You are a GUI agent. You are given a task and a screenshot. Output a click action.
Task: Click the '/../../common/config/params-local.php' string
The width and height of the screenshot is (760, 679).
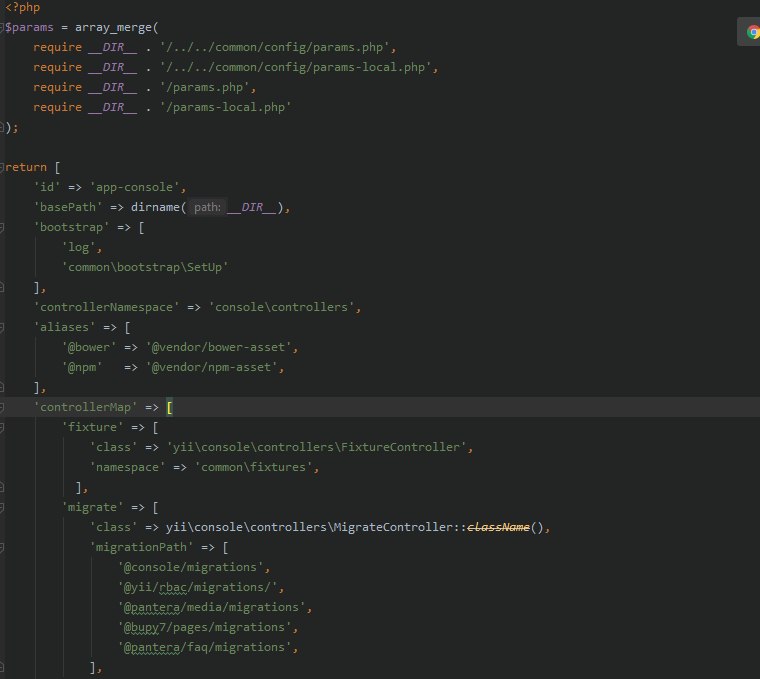pyautogui.click(x=296, y=67)
